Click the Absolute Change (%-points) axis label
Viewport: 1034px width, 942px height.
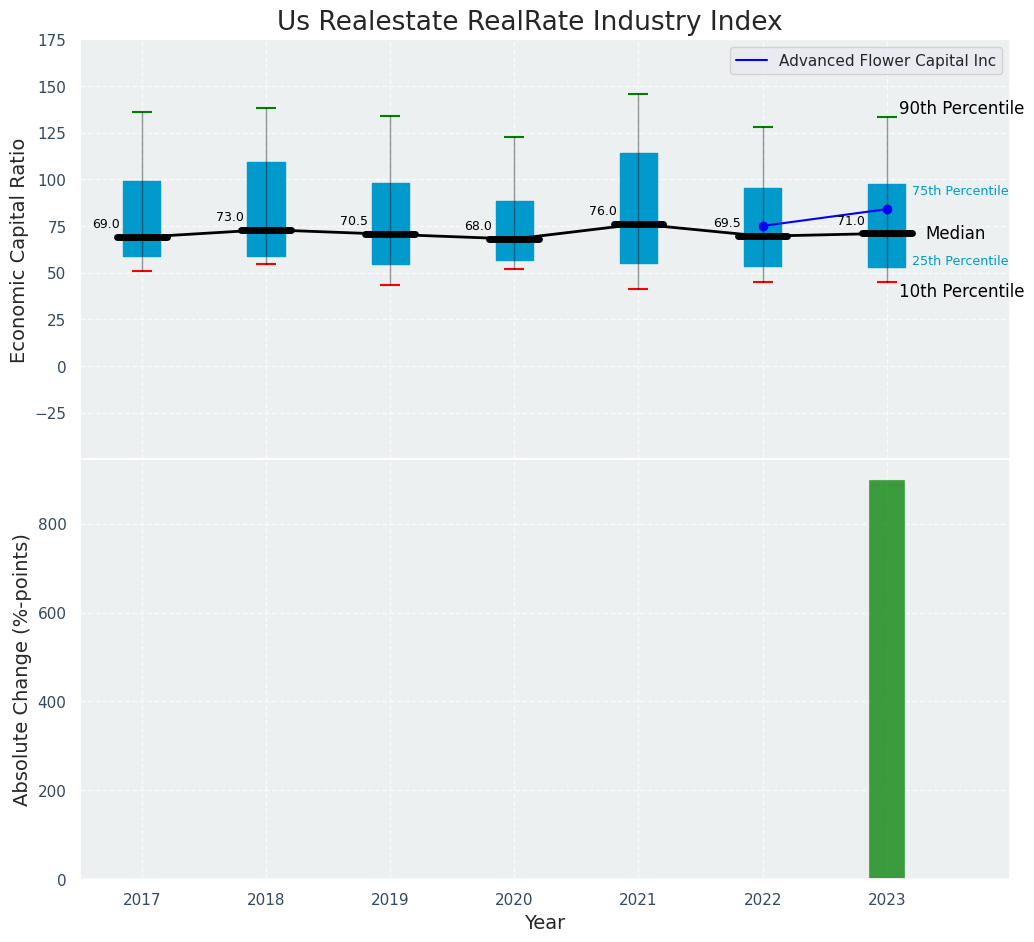[x=21, y=669]
